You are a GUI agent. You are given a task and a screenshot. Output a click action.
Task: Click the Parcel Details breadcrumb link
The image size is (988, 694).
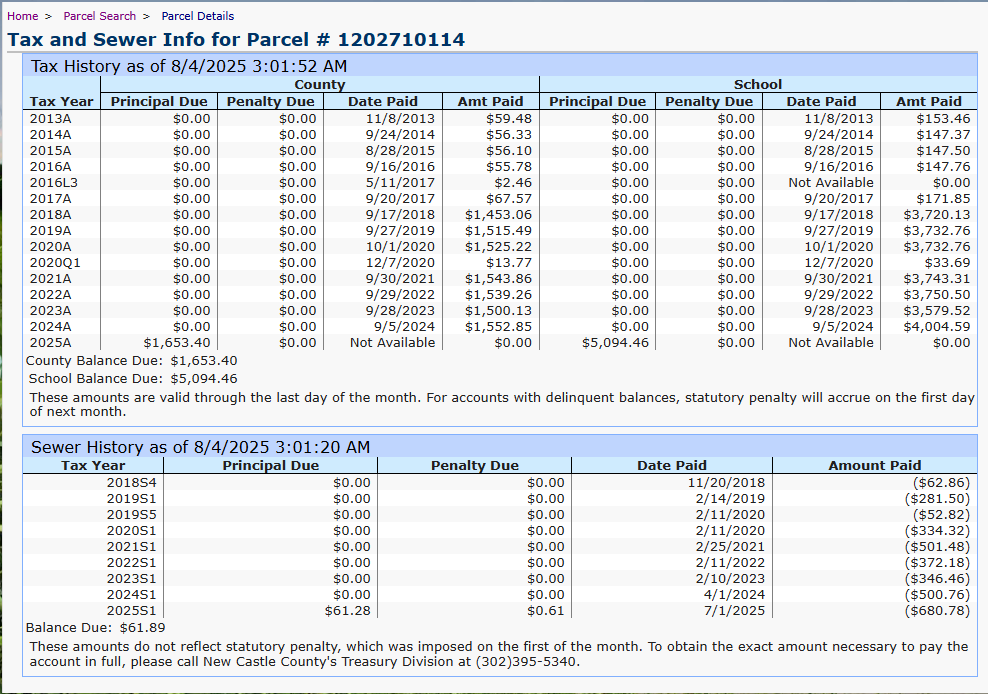coord(197,16)
